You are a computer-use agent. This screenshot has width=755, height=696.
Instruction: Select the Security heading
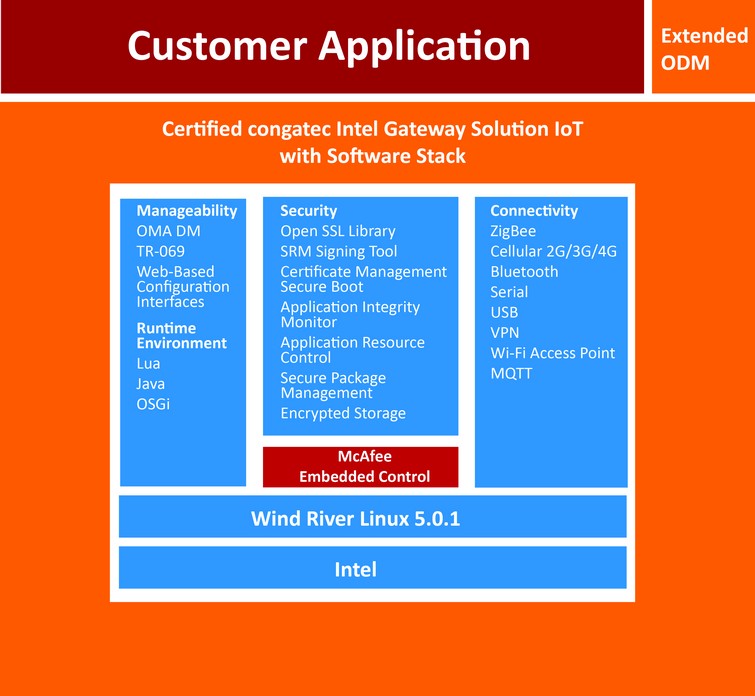click(308, 211)
